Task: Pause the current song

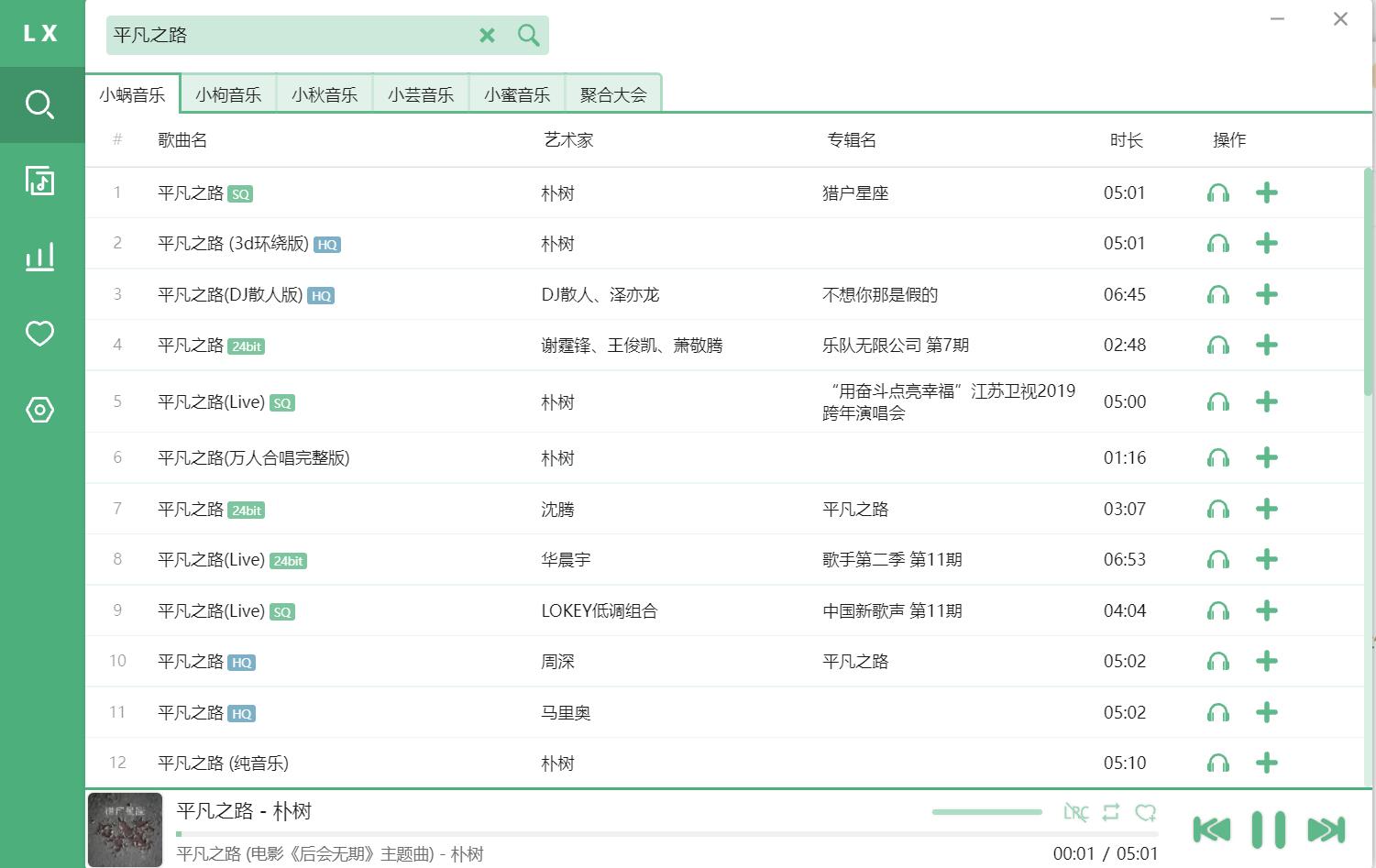Action: pyautogui.click(x=1269, y=830)
